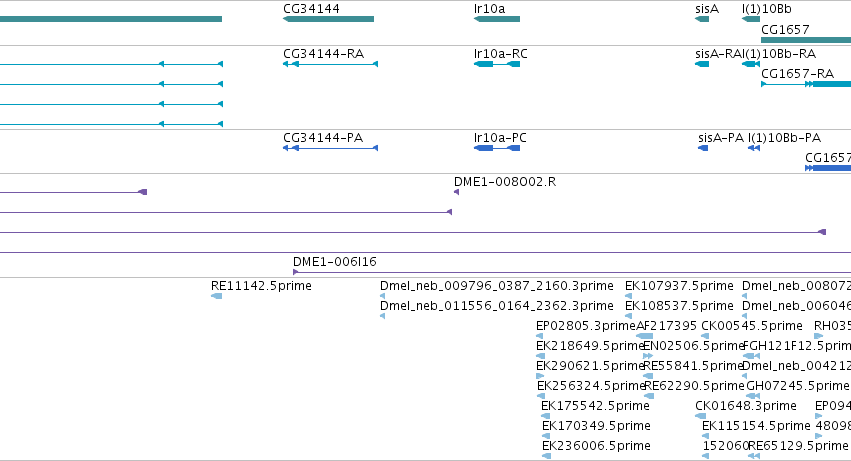
Task: Select the sisA gene arrow
Action: [x=702, y=19]
